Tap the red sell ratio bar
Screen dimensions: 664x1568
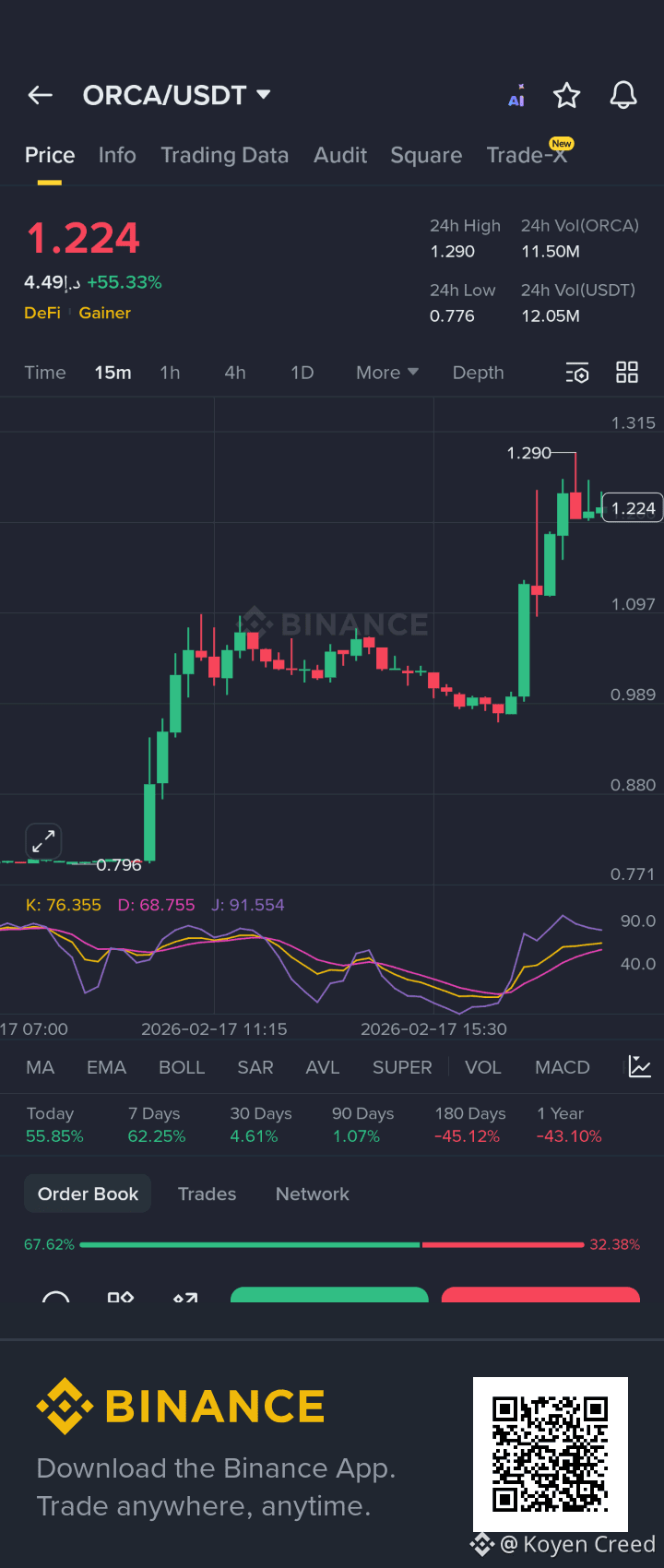point(503,1244)
